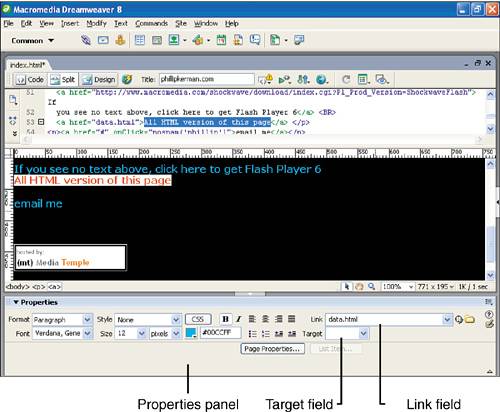Viewport: 500px width, 412px height.
Task: Open the Quick Tag Editor icon
Action: [x=489, y=324]
